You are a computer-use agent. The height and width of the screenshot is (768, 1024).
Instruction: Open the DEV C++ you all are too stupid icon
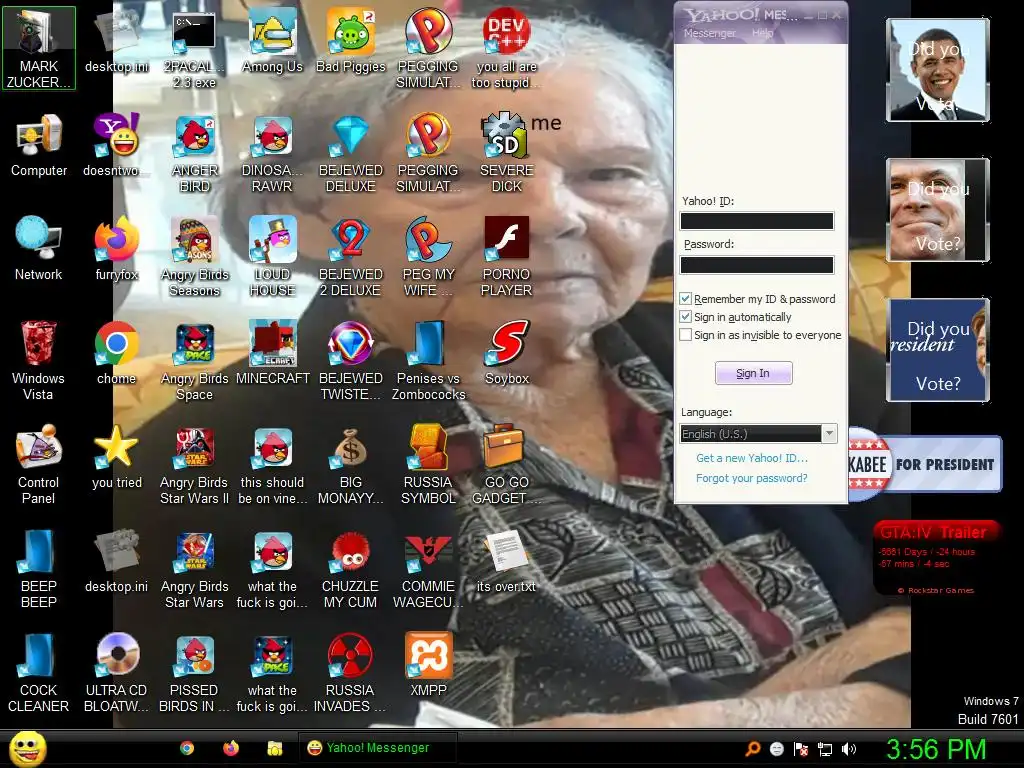click(x=507, y=48)
